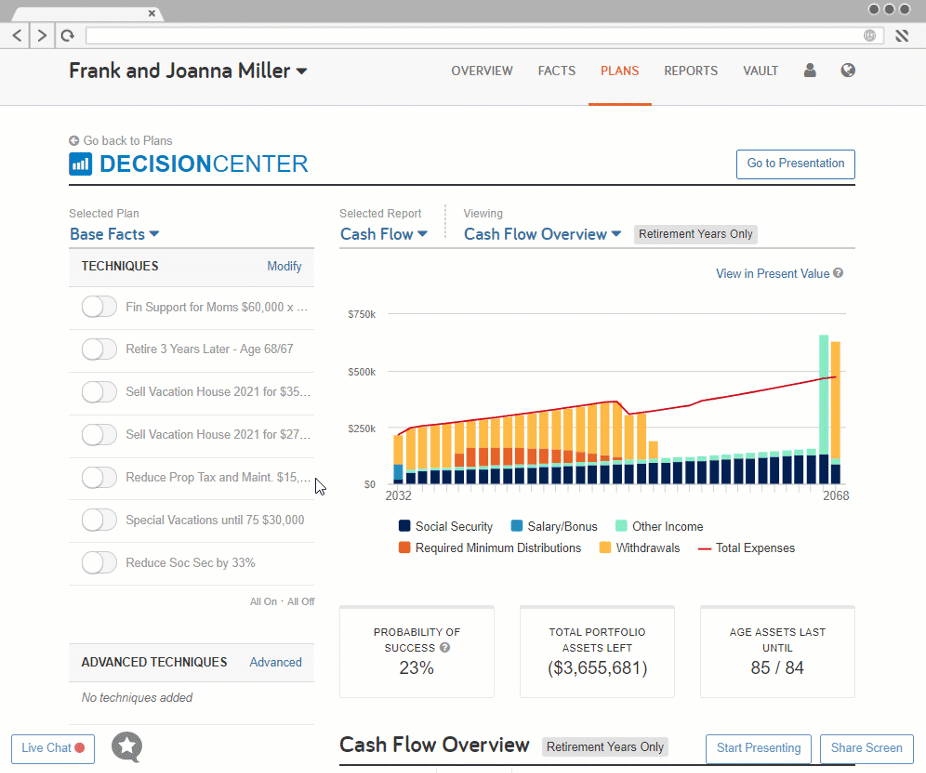Click help icon next to Present Value
Viewport: 926px width, 773px height.
tap(838, 273)
